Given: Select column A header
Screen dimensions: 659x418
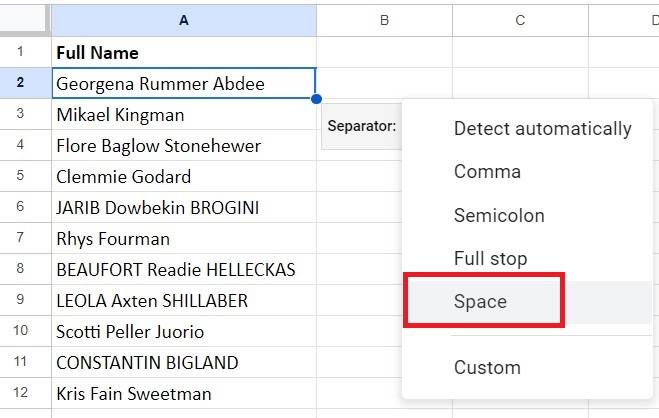Looking at the screenshot, I should (x=184, y=19).
